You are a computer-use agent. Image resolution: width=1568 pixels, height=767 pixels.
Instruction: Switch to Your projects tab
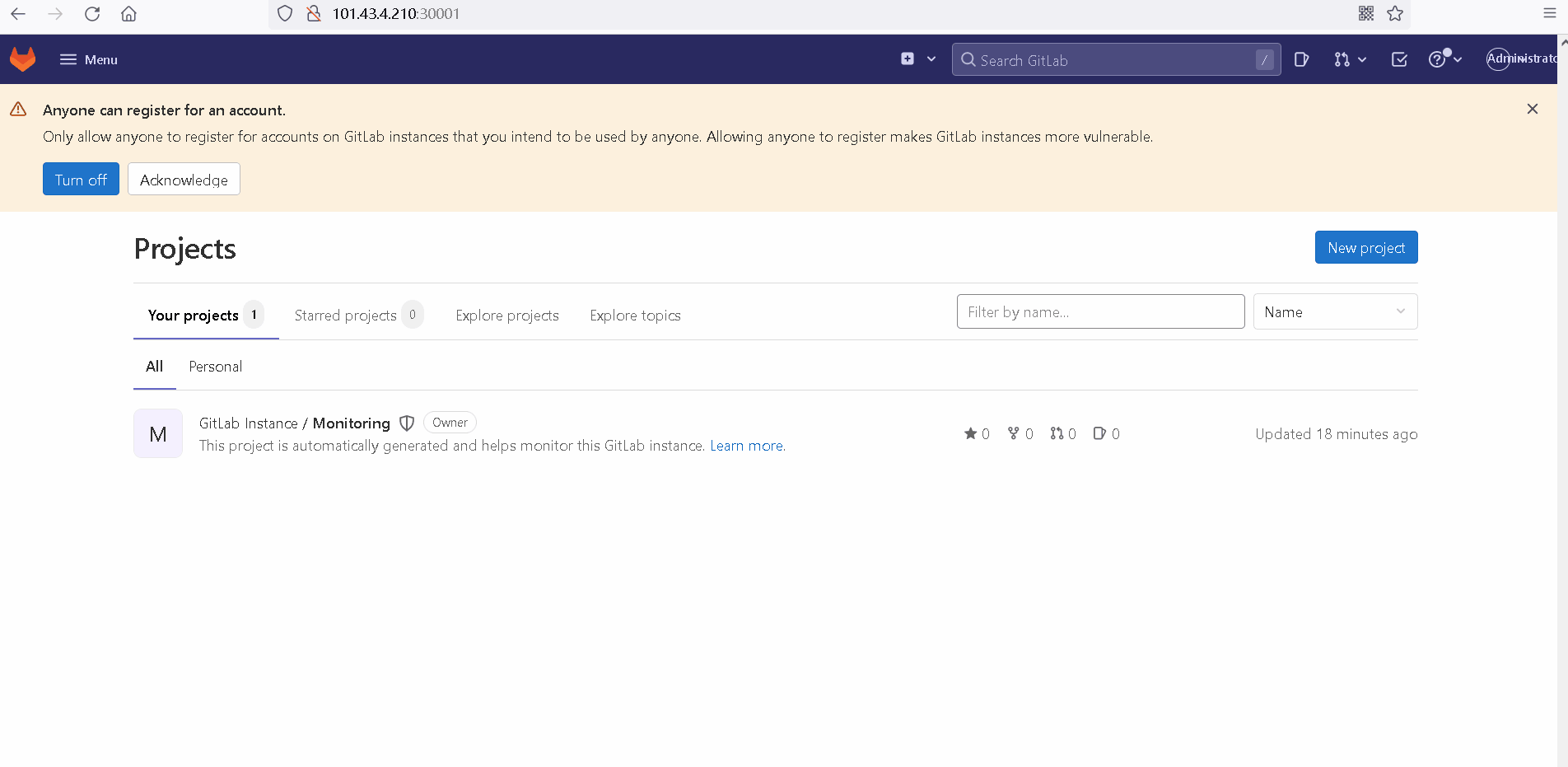[x=206, y=315]
